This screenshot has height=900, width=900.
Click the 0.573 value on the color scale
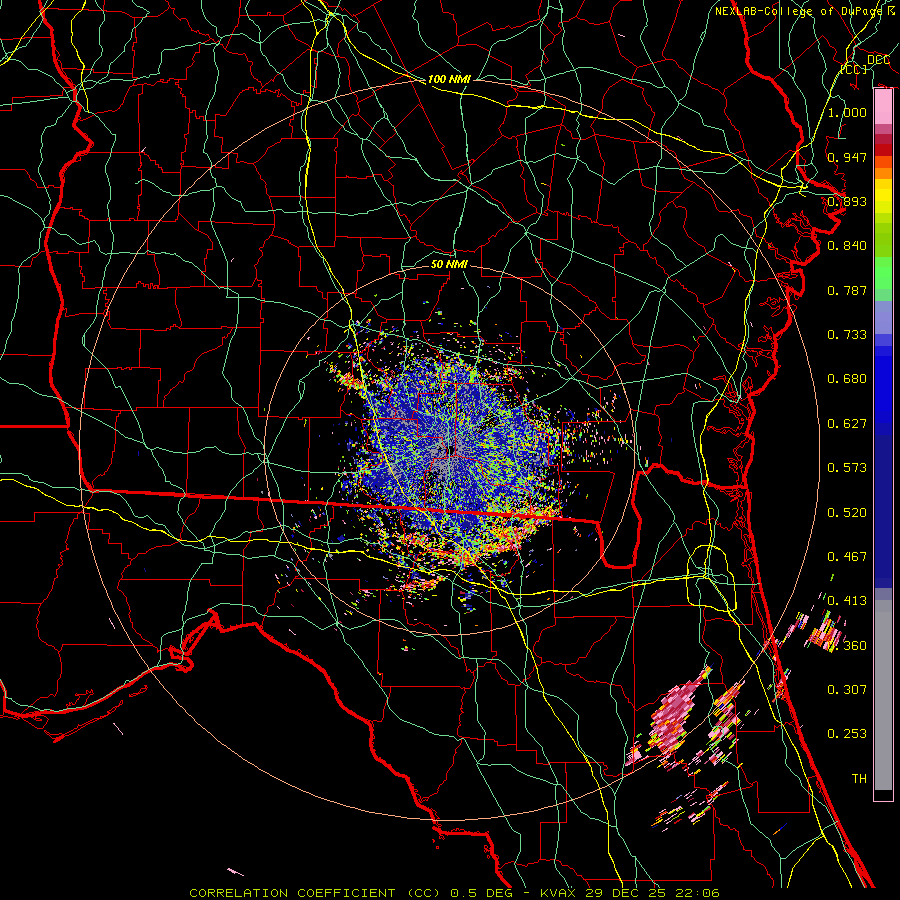[847, 467]
